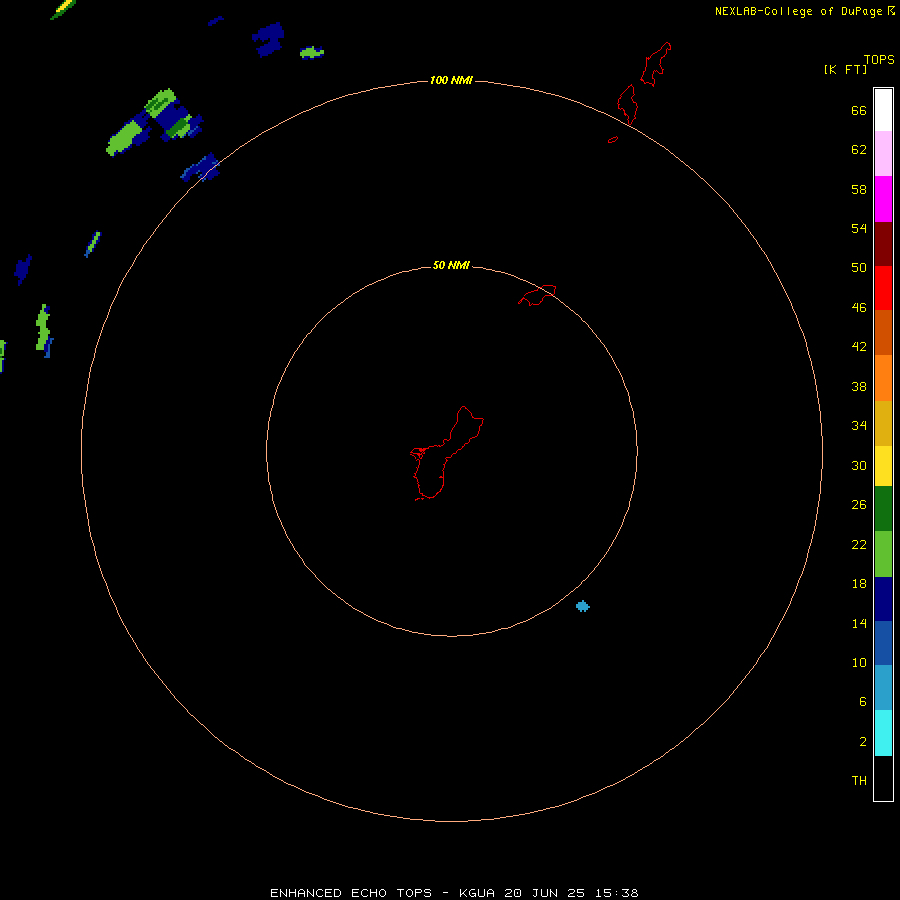Viewport: 900px width, 900px height.
Task: Click the "50 NMI" range ring label
Action: pos(451,265)
